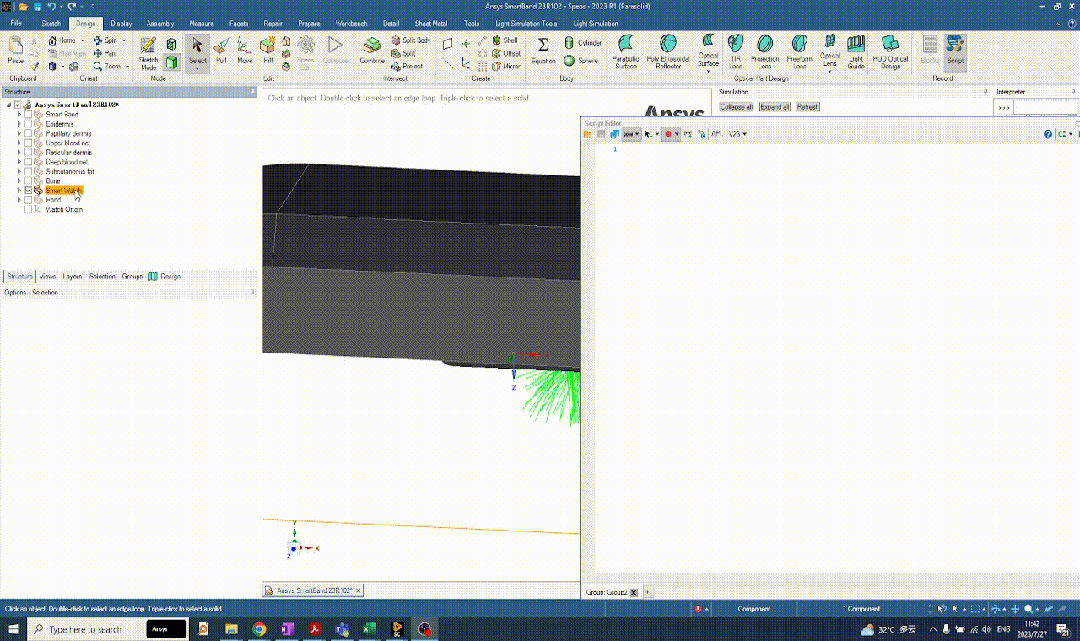Create a Parabolic Surface
The width and height of the screenshot is (1080, 641).
click(625, 52)
